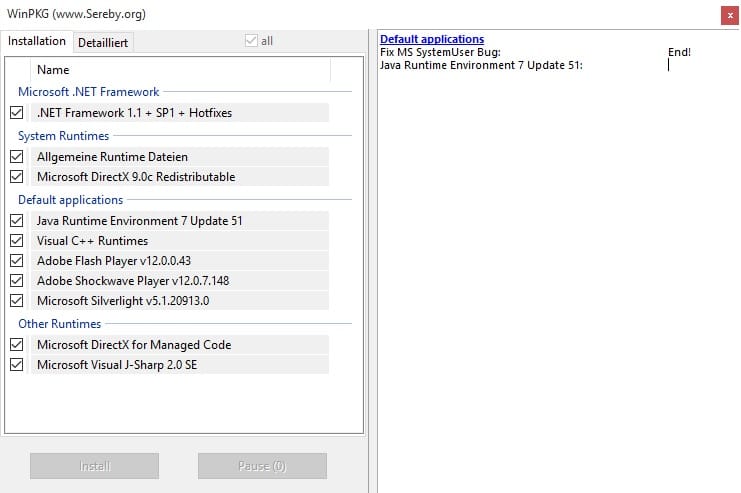Open the Detailliert tab
This screenshot has height=493, width=741.
[103, 43]
